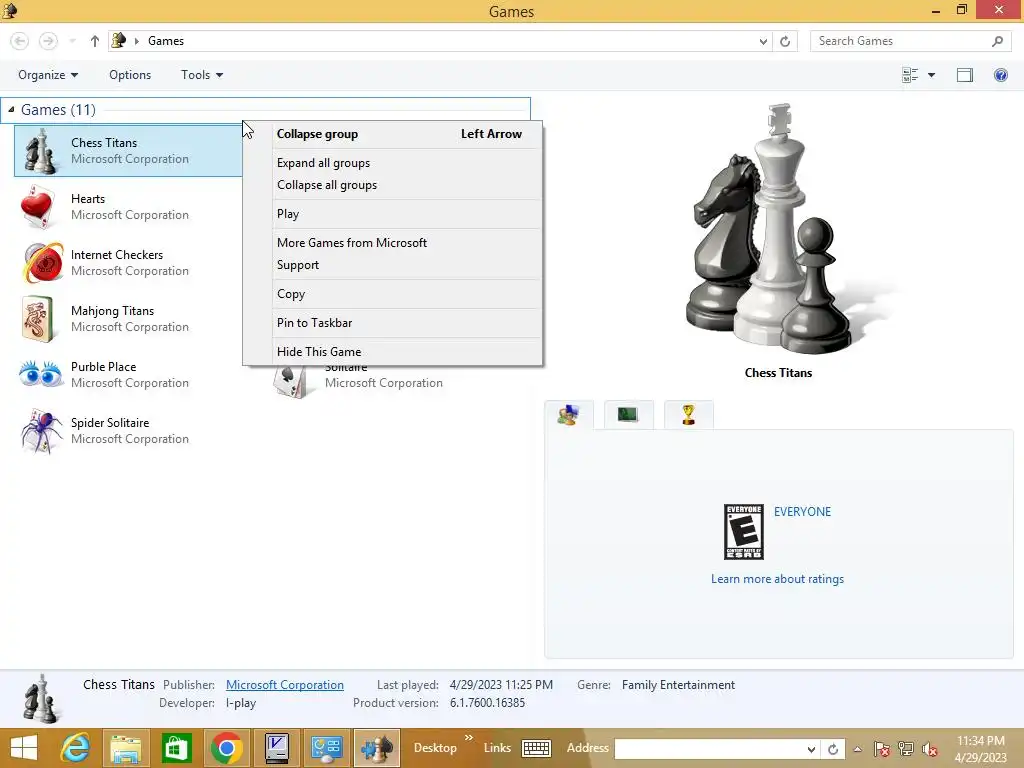Open the Windows Store taskbar icon
Viewport: 1024px width, 768px height.
(176, 748)
